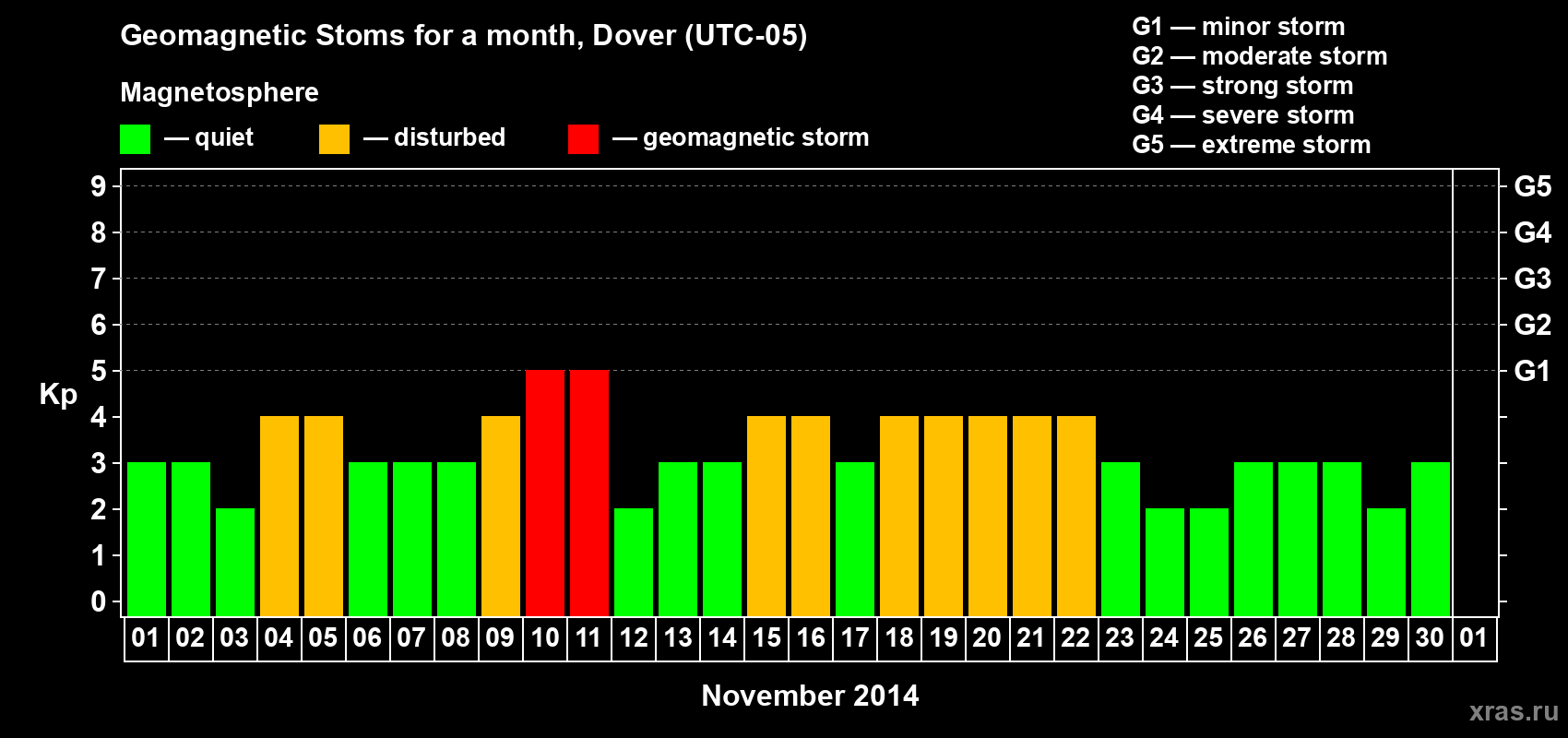1568x738 pixels.
Task: Click date label 09 on the axis
Action: click(501, 638)
